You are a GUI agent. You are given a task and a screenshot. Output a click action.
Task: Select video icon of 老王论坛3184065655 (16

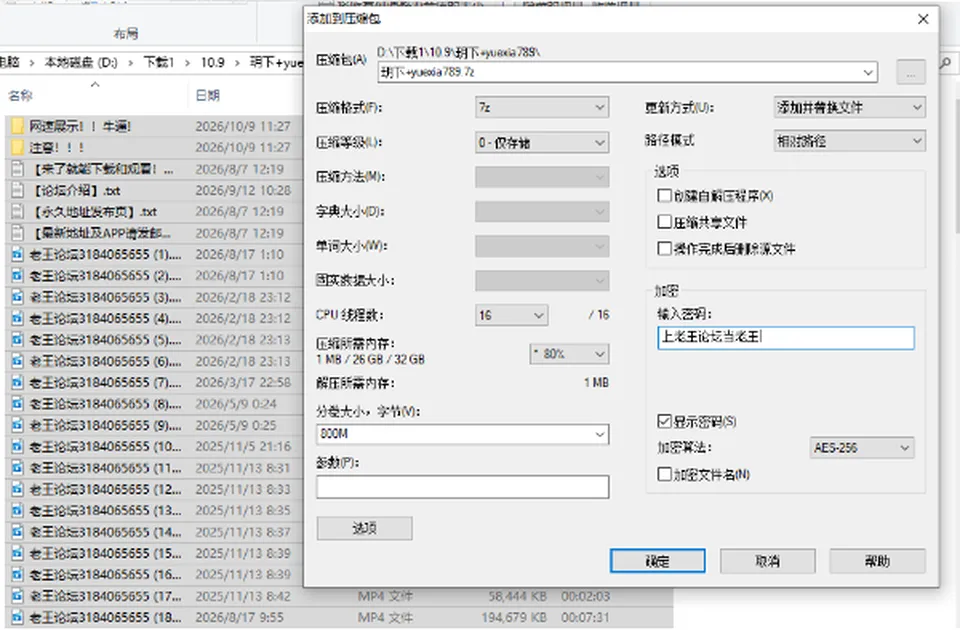point(18,574)
